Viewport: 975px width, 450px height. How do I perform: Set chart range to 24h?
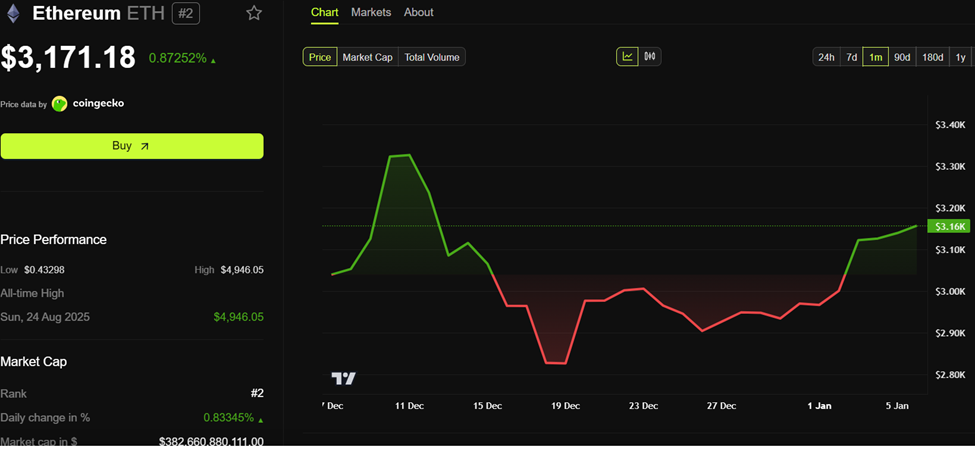tap(826, 57)
